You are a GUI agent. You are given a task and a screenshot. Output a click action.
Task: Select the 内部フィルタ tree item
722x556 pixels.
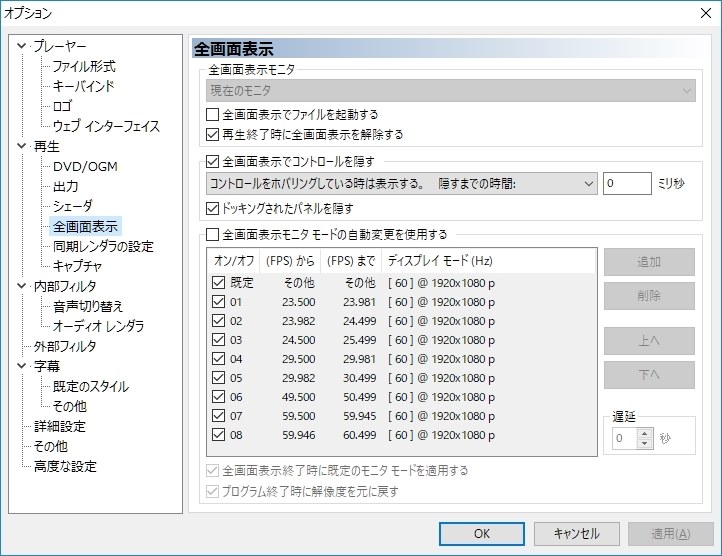[65, 286]
